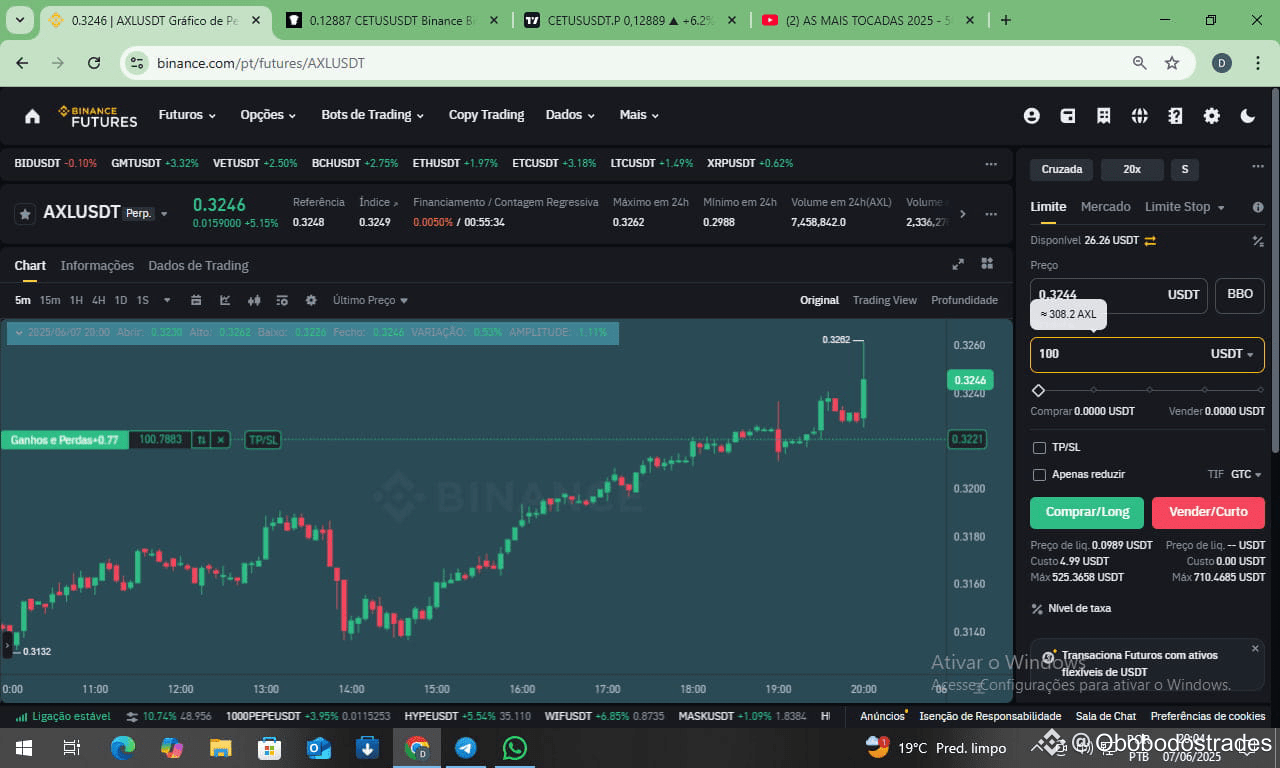
Task: Open the Opções dropdown menu
Action: [x=268, y=115]
